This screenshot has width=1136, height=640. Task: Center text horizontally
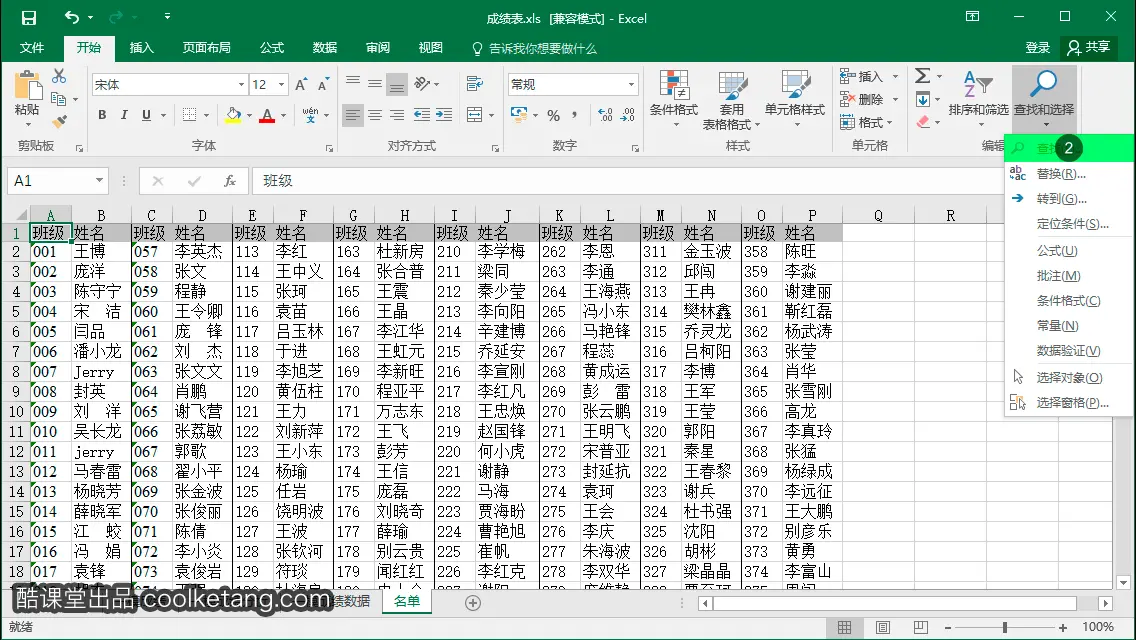375,115
